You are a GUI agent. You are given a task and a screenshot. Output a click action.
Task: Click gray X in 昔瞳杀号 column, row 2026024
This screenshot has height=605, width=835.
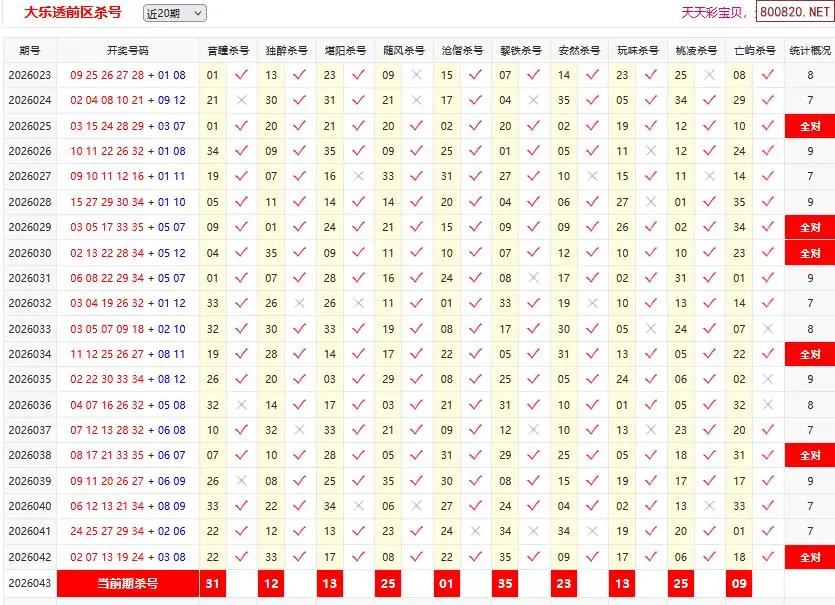point(241,100)
